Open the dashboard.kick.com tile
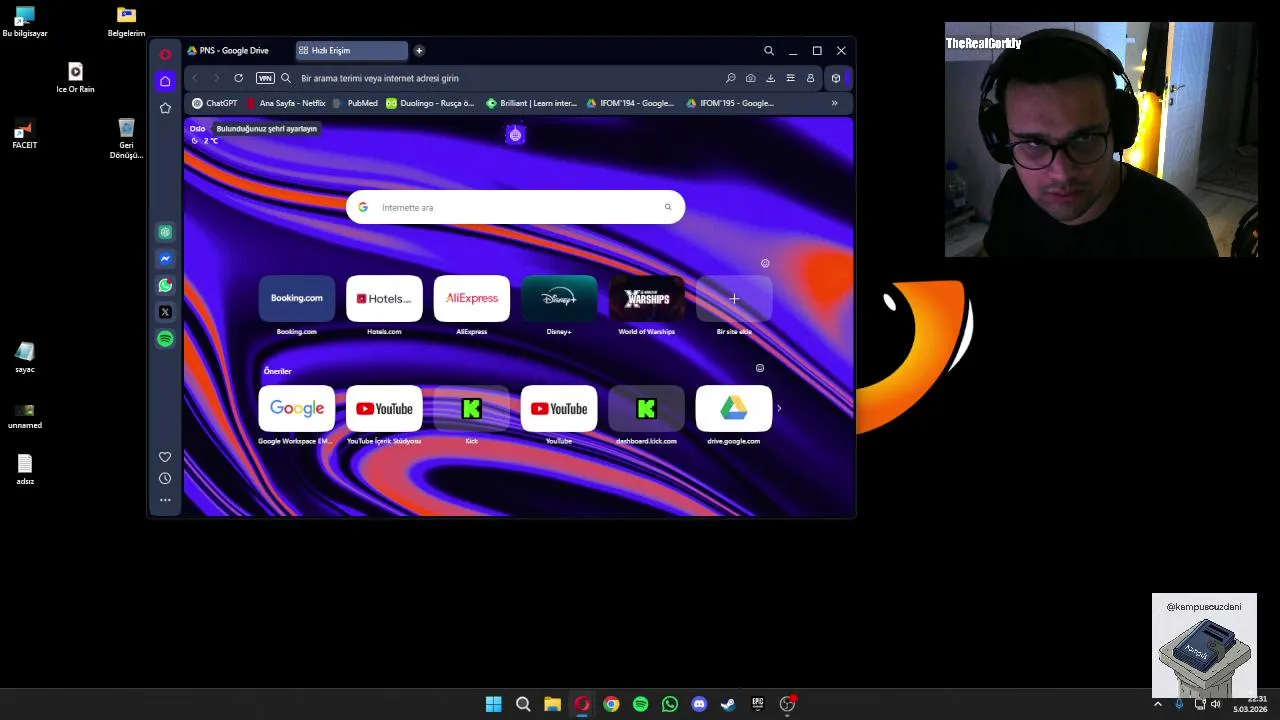The height and width of the screenshot is (720, 1280). pos(646,409)
